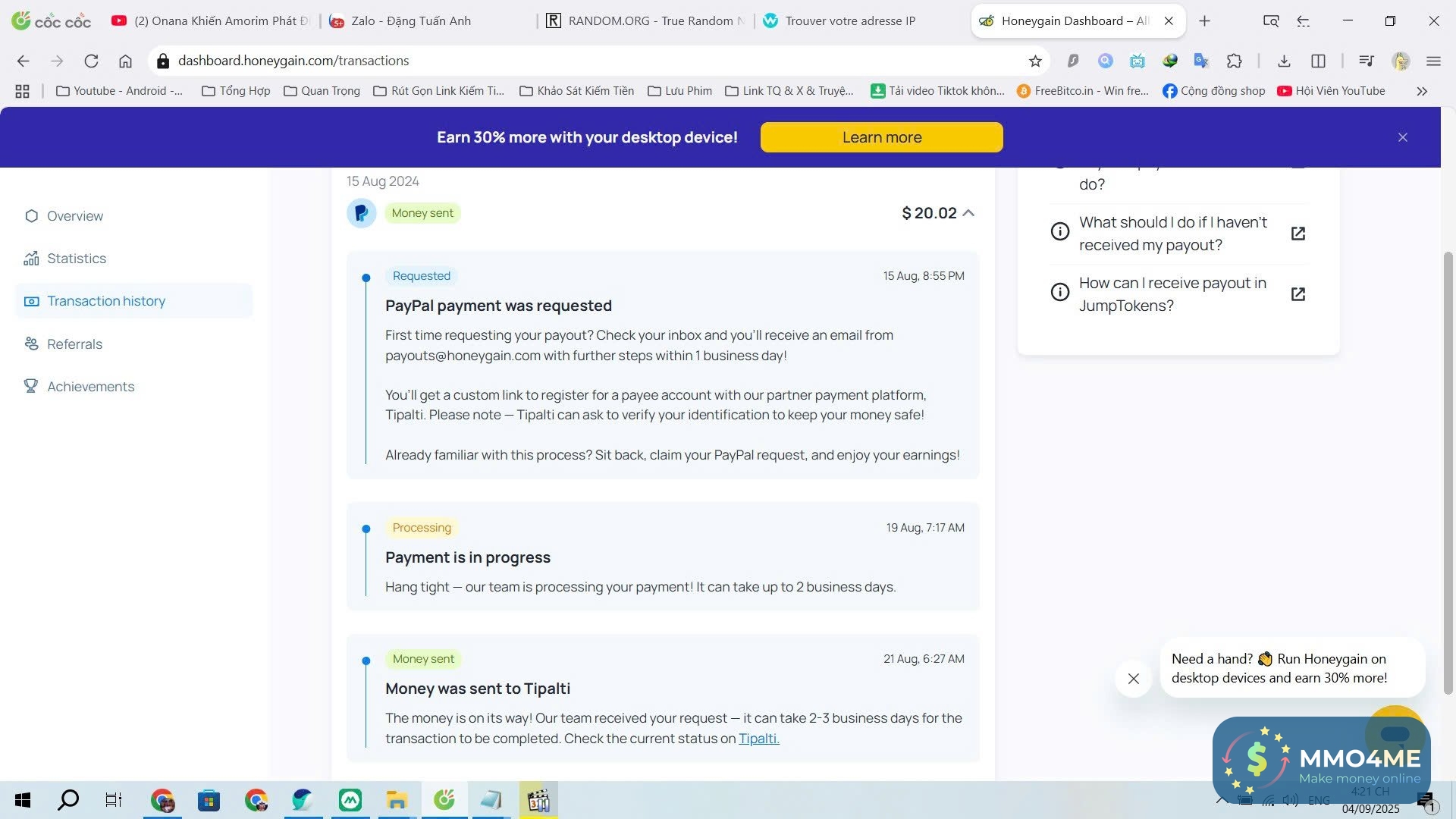Click the PayPal logo on the transaction
The image size is (1456, 819).
pos(362,213)
